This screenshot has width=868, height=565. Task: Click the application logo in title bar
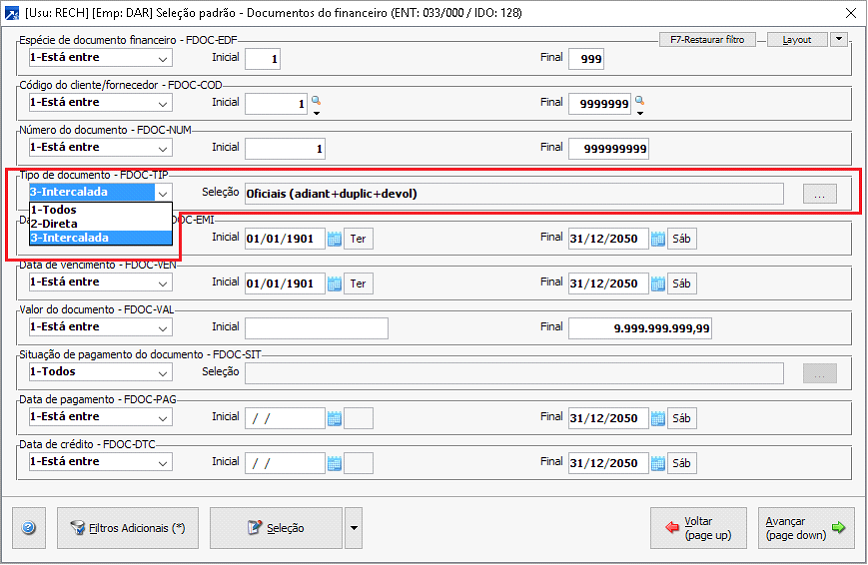pos(12,13)
